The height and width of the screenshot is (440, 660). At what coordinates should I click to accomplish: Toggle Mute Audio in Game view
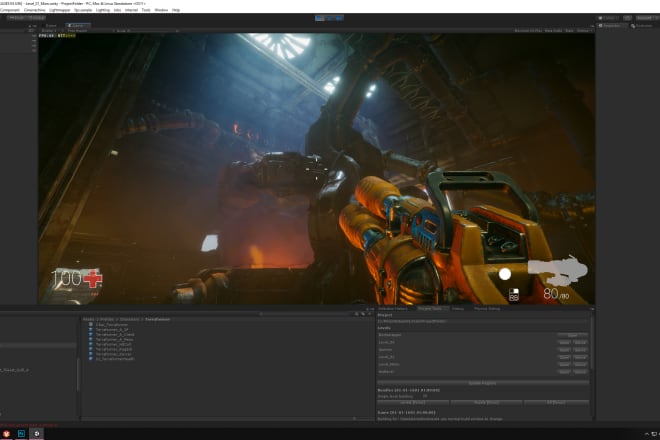[554, 31]
